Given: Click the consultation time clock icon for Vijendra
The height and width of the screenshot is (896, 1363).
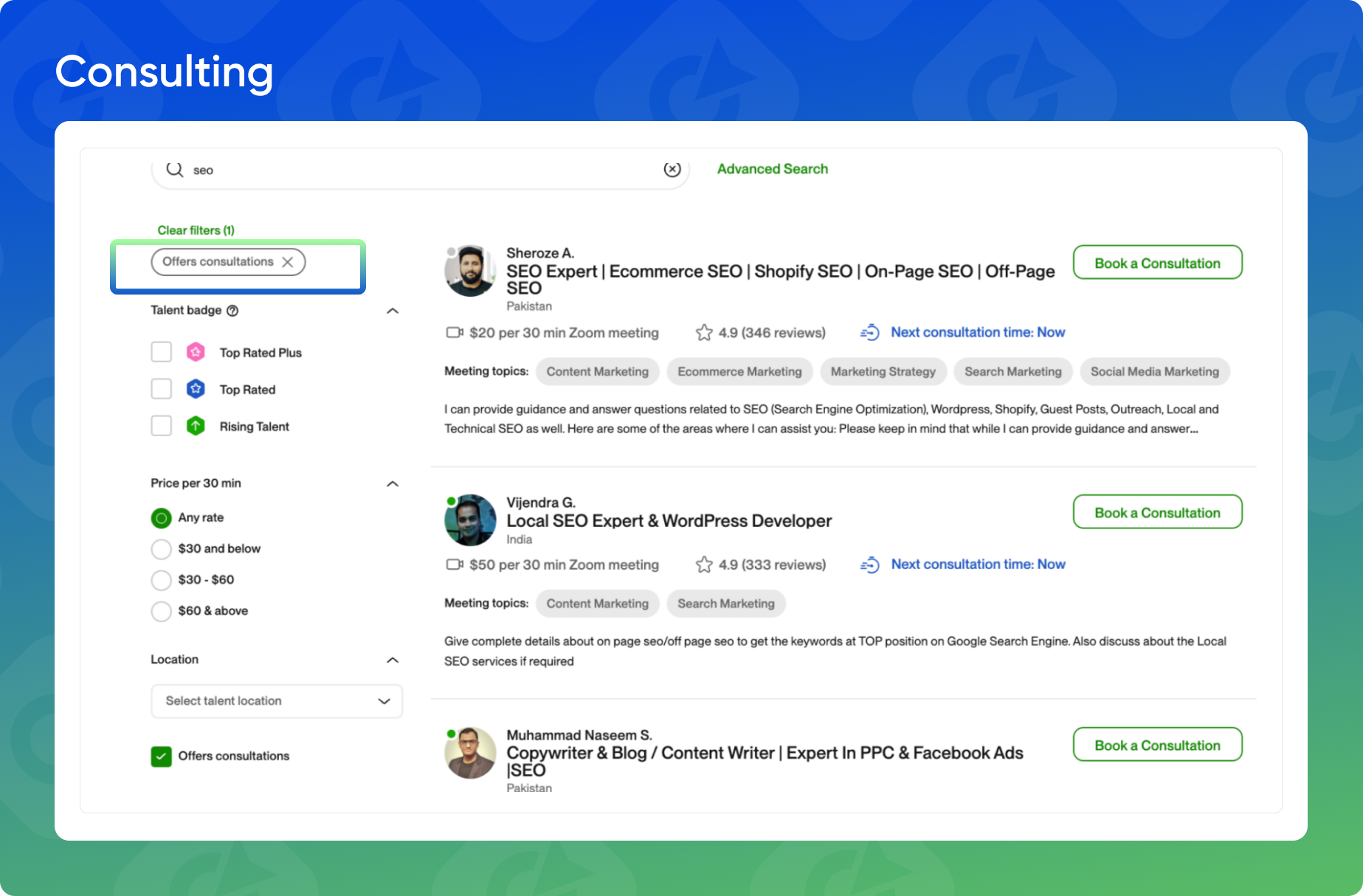Looking at the screenshot, I should pyautogui.click(x=870, y=564).
